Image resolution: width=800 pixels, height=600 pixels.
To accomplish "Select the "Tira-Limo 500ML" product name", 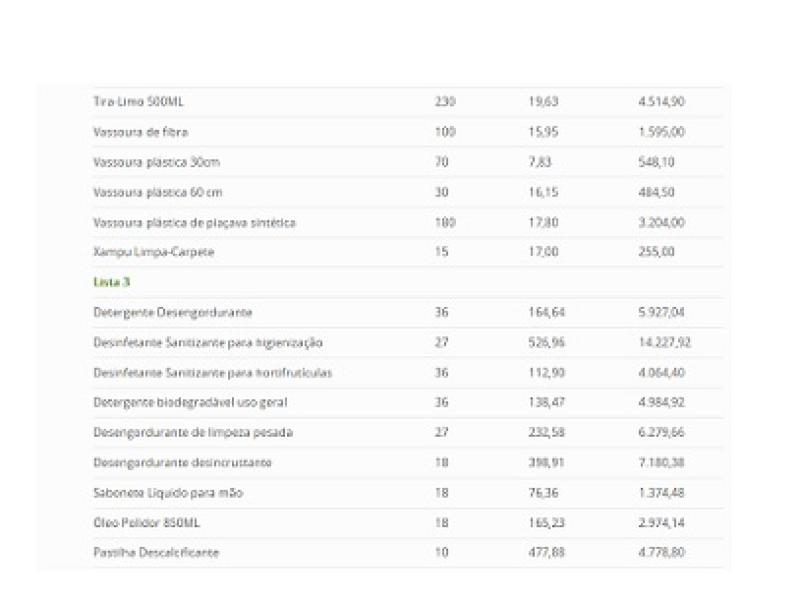I will click(x=138, y=102).
